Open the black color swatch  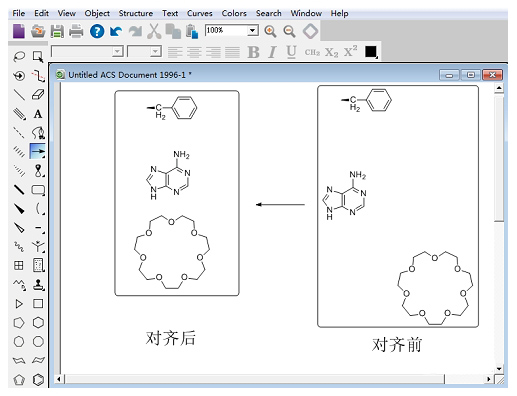click(371, 52)
